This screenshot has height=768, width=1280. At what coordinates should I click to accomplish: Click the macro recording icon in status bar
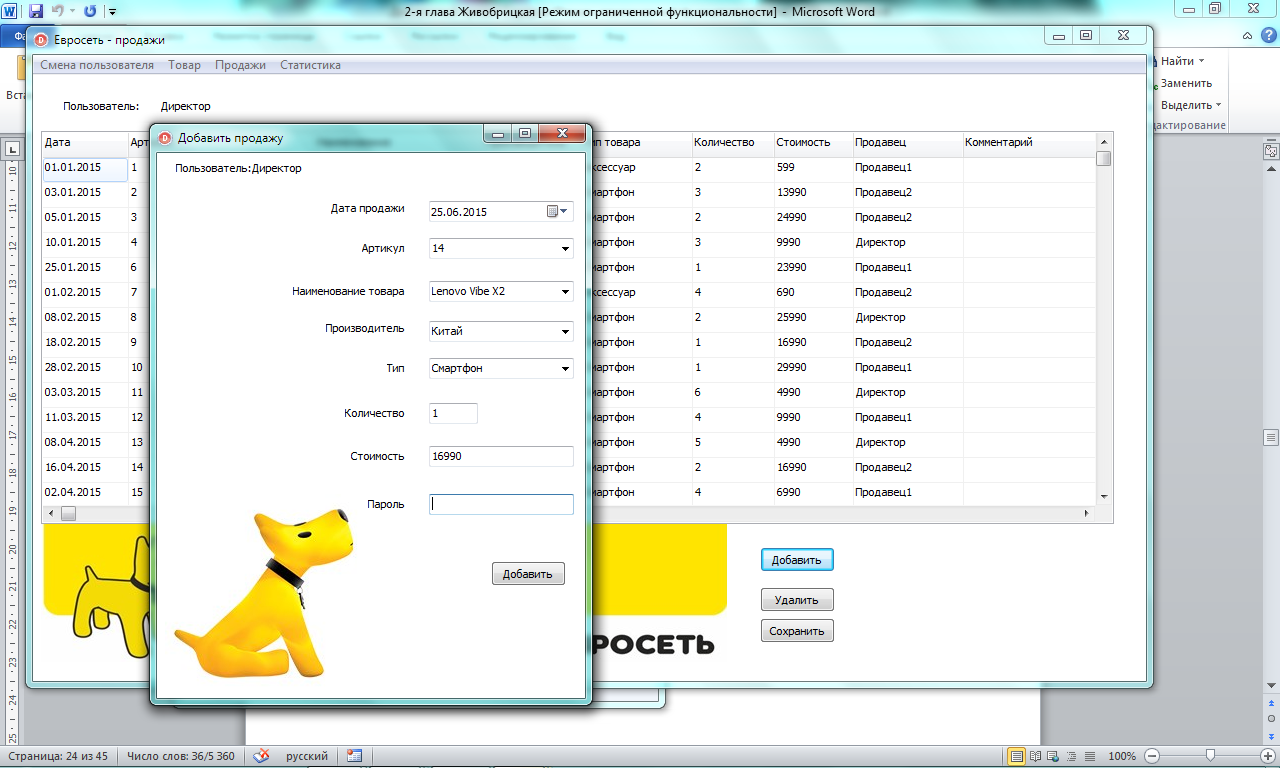click(x=354, y=756)
